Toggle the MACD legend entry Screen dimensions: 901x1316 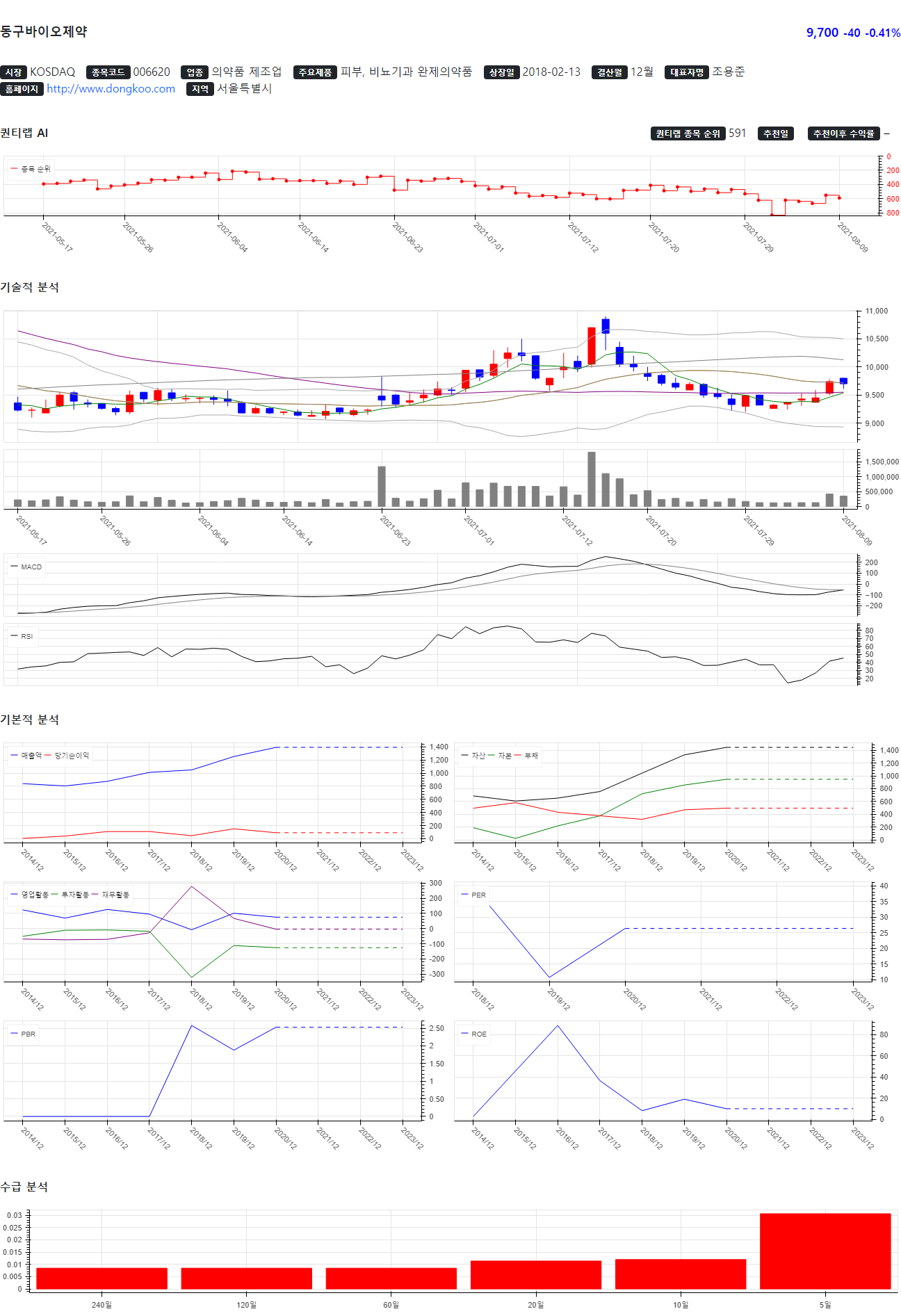click(26, 567)
